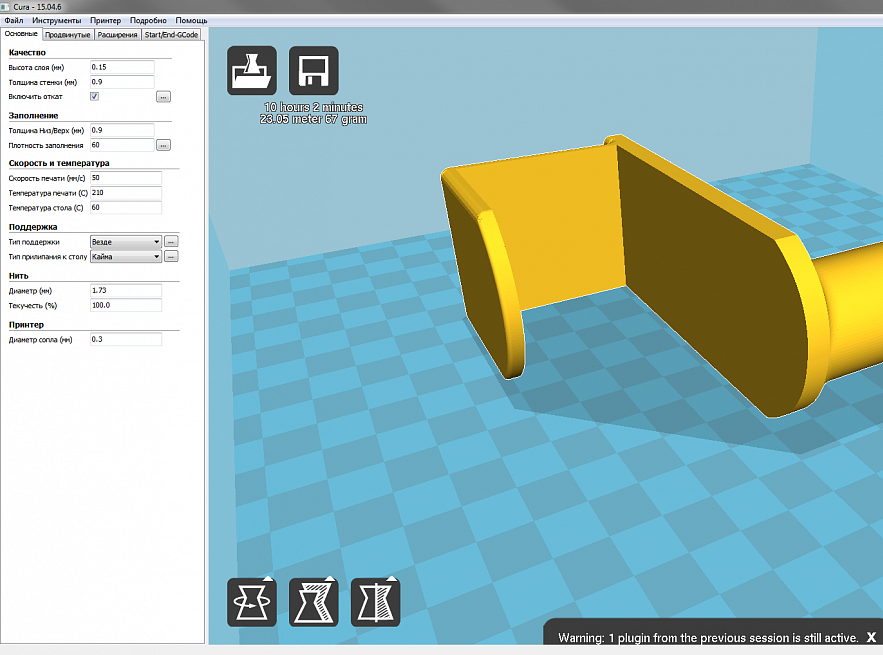Open the Инструменты menu
The width and height of the screenshot is (883, 655).
click(x=57, y=20)
